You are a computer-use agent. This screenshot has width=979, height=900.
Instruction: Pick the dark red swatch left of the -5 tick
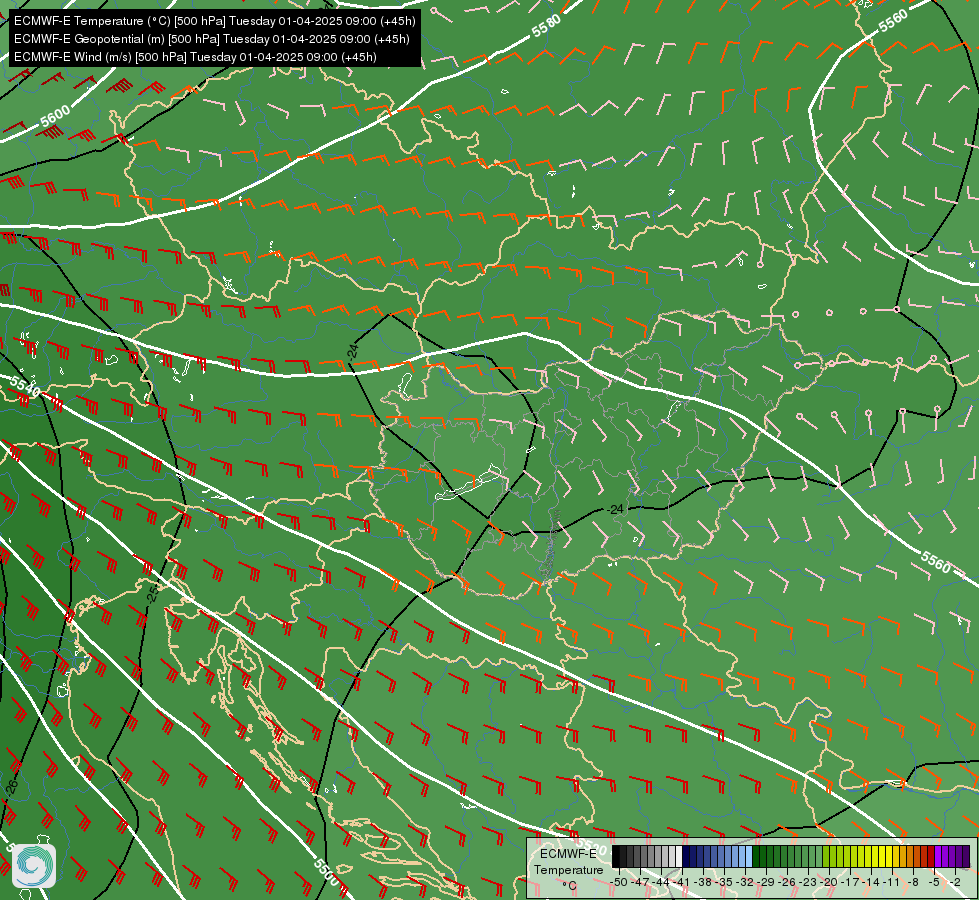pos(931,856)
